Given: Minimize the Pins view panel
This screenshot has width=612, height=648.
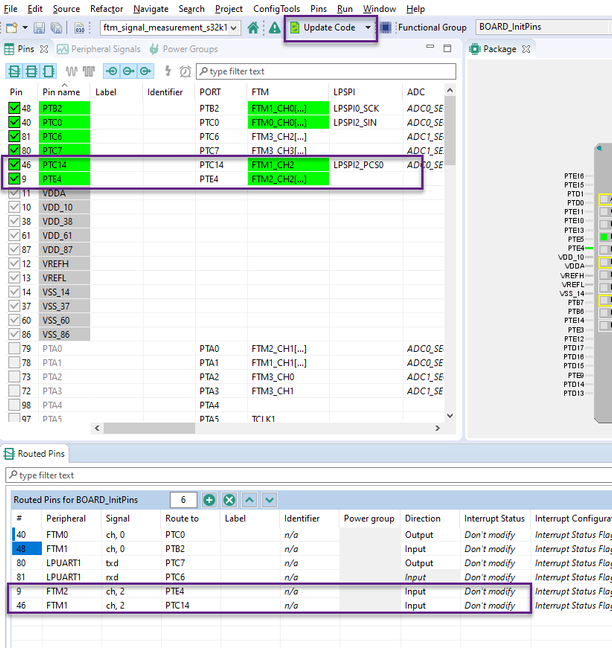Looking at the screenshot, I should 430,47.
